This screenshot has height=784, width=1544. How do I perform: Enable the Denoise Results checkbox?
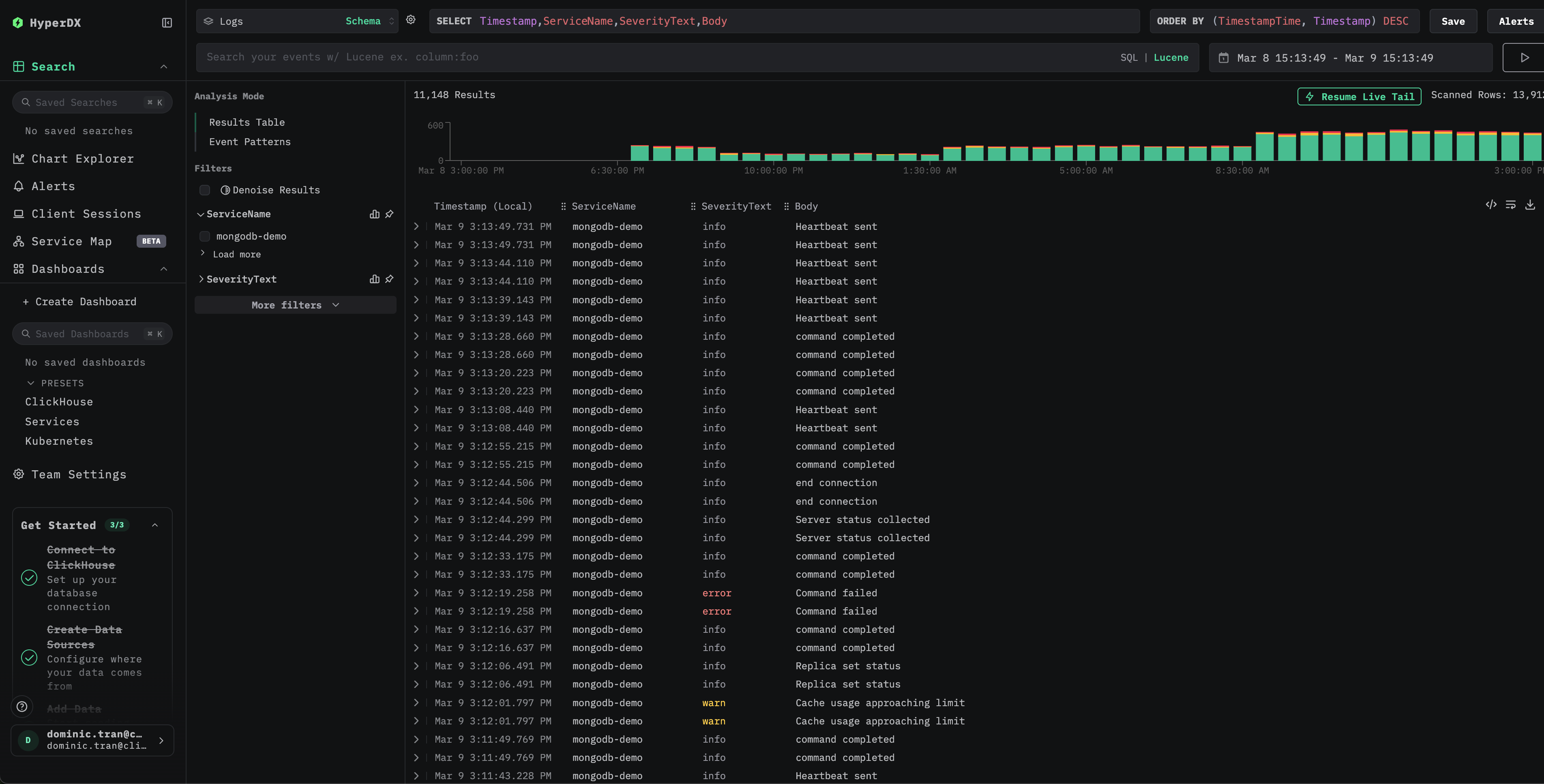pyautogui.click(x=204, y=190)
